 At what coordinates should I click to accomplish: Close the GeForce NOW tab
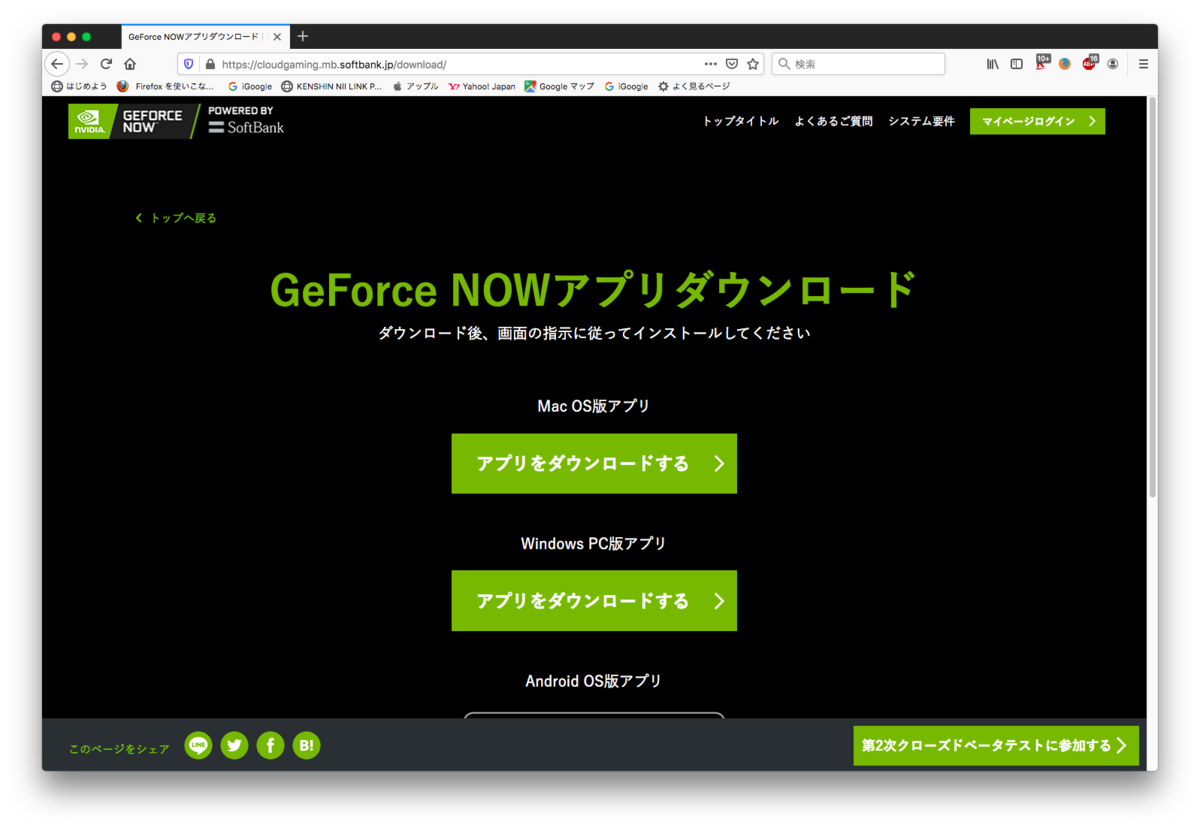(x=277, y=37)
